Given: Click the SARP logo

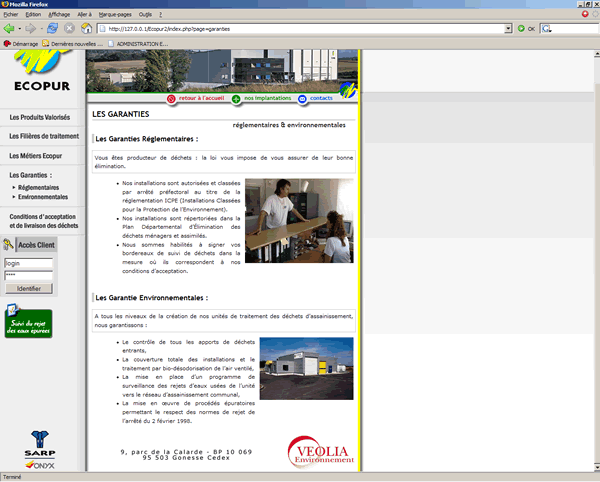Looking at the screenshot, I should click(40, 444).
